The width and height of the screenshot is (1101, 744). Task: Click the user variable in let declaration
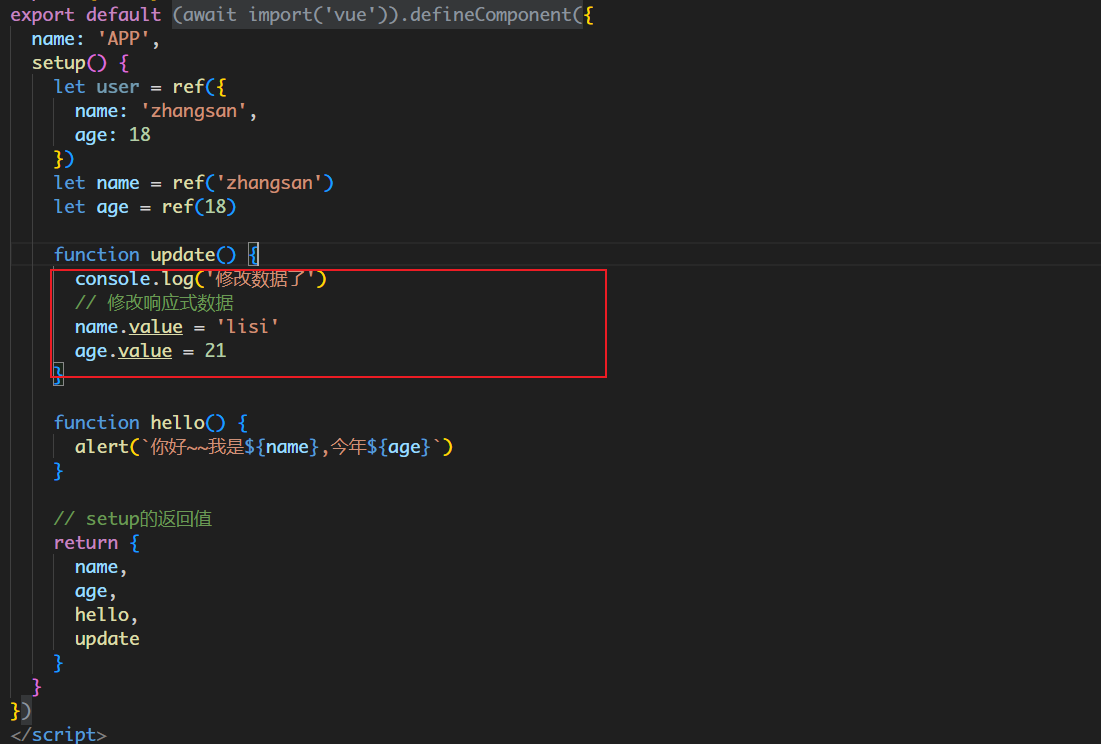pos(118,87)
